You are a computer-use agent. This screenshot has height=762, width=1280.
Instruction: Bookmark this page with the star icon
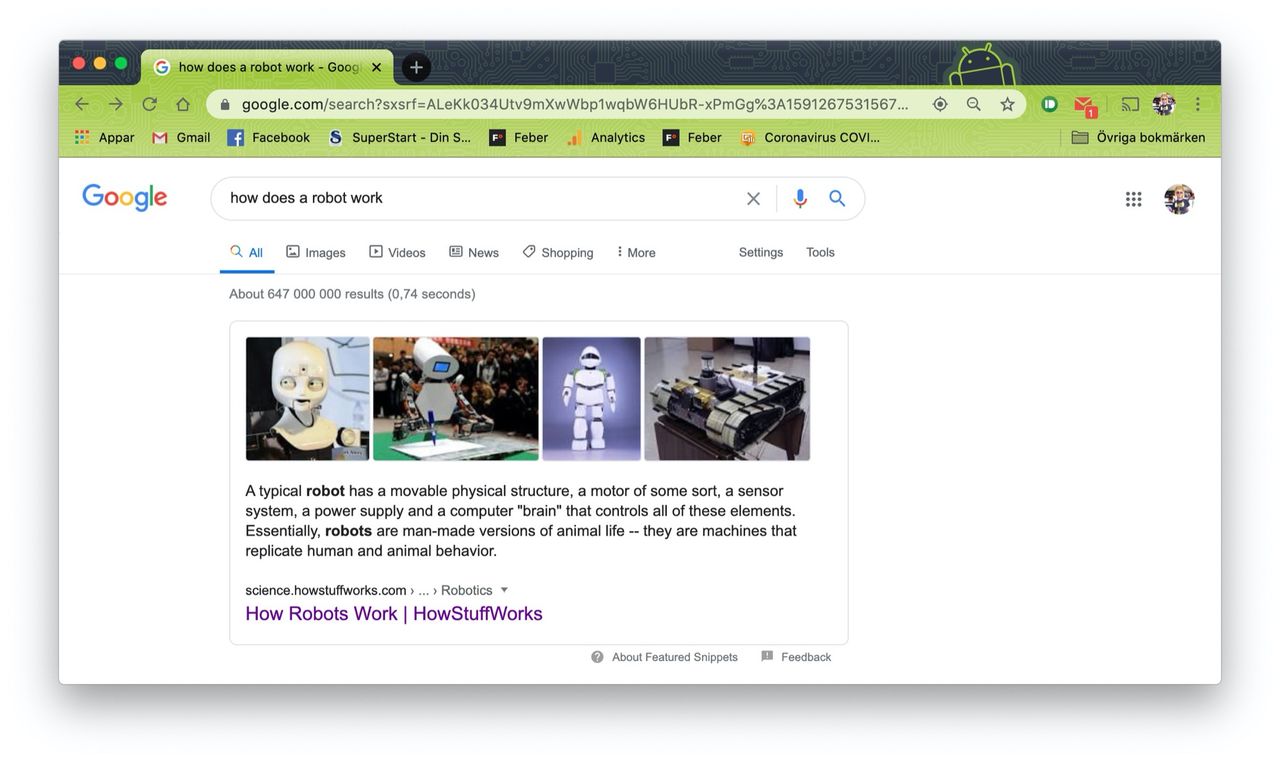[1007, 104]
